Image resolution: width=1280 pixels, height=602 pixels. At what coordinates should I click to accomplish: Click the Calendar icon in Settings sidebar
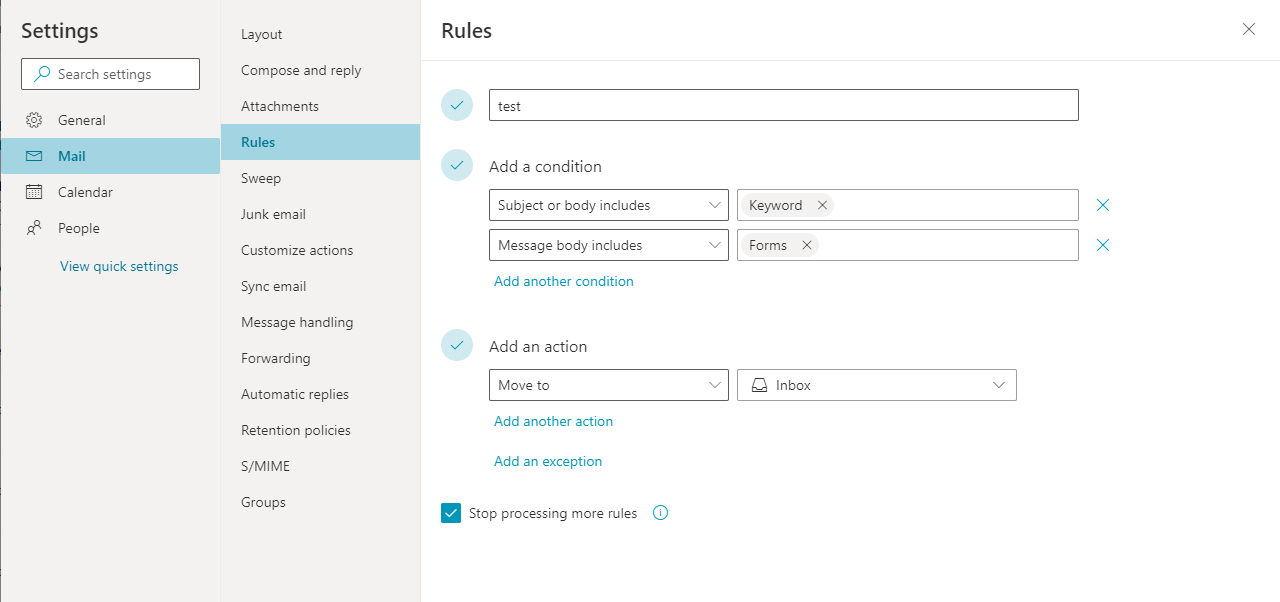(34, 192)
